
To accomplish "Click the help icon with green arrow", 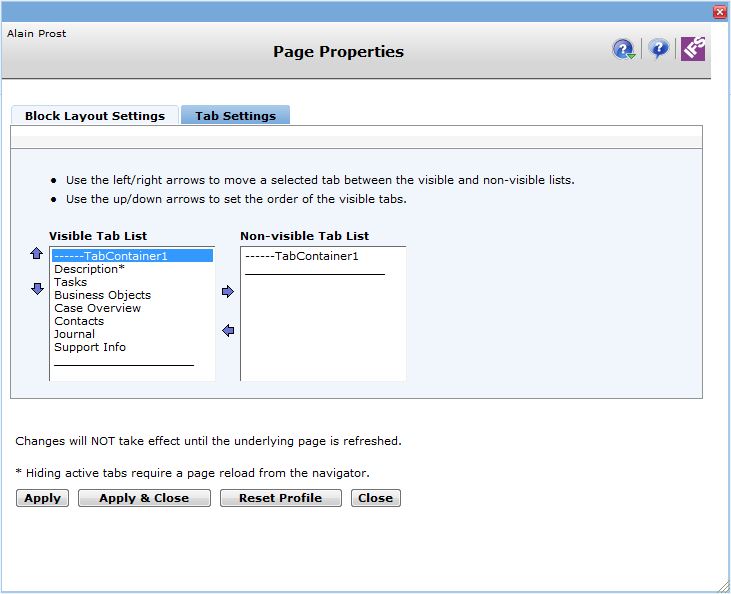I will click(x=624, y=49).
